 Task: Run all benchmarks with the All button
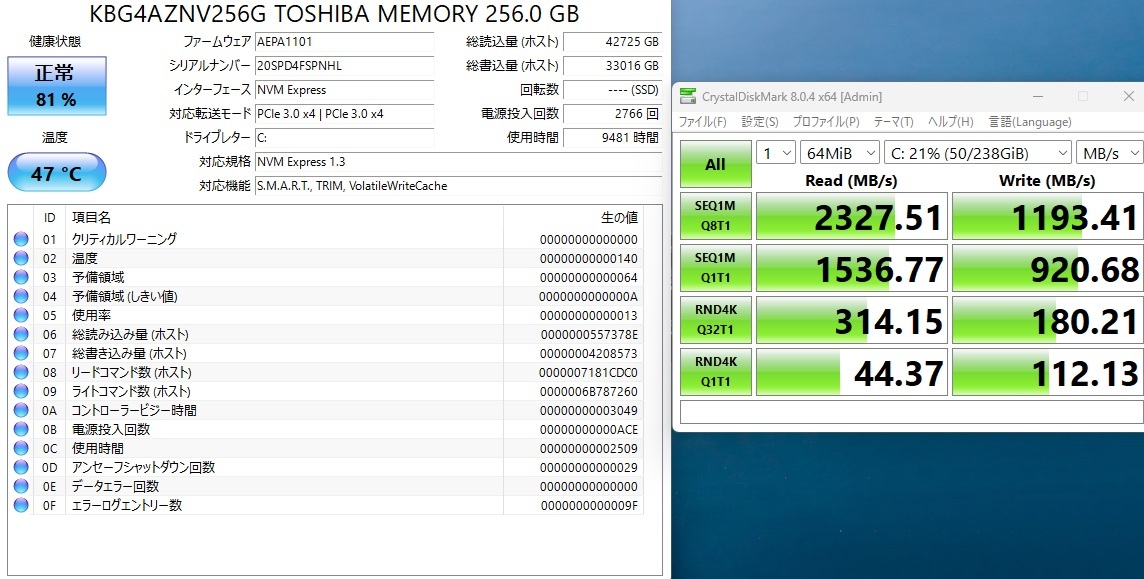[716, 164]
